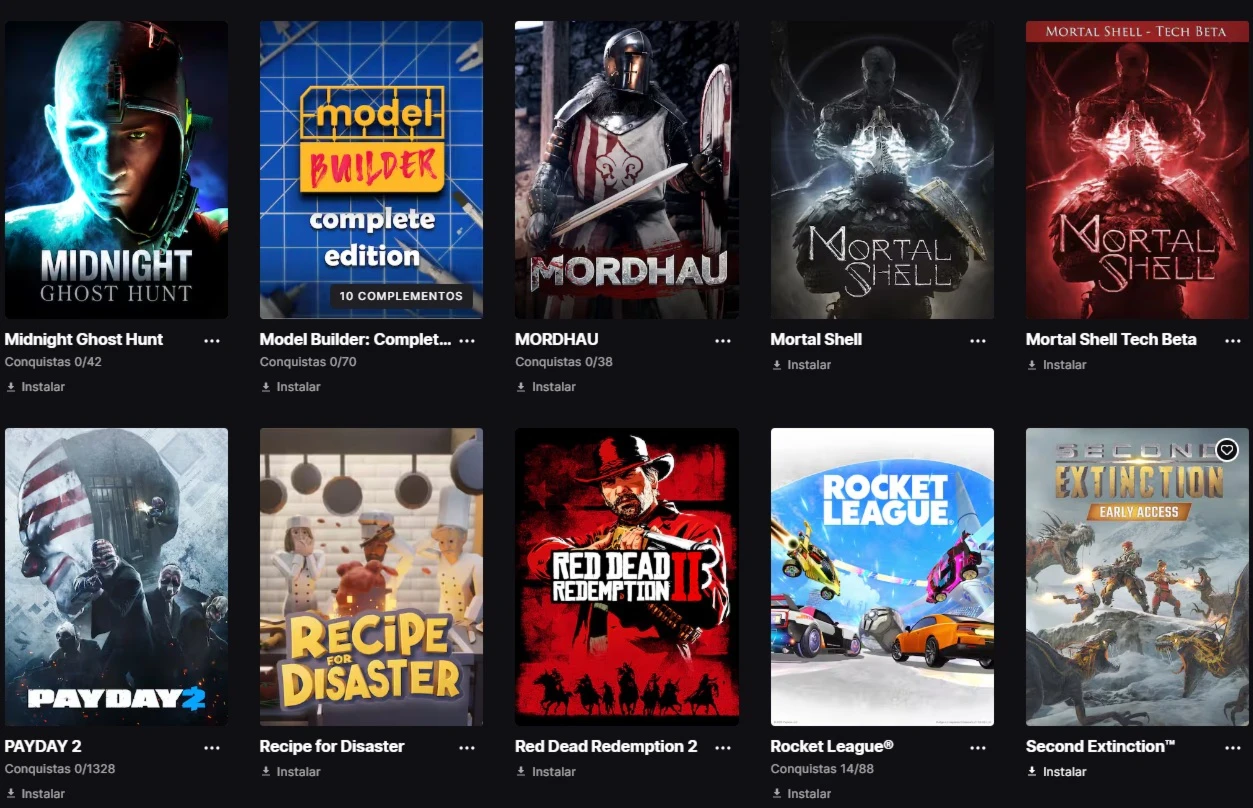Click the PAYDAY 2 title text
The image size is (1253, 808).
(43, 746)
